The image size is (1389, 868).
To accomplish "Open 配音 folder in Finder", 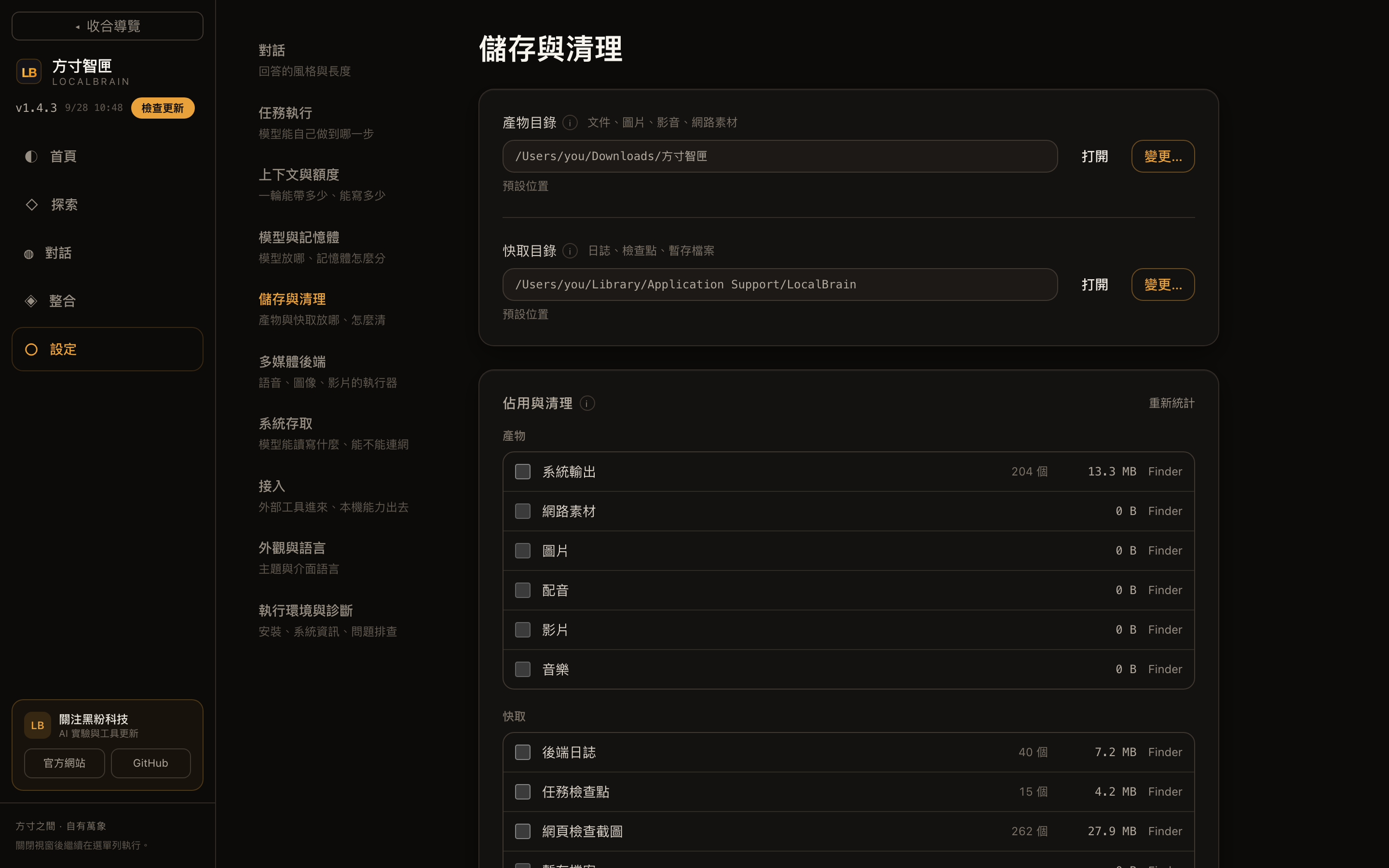I will tap(1165, 590).
